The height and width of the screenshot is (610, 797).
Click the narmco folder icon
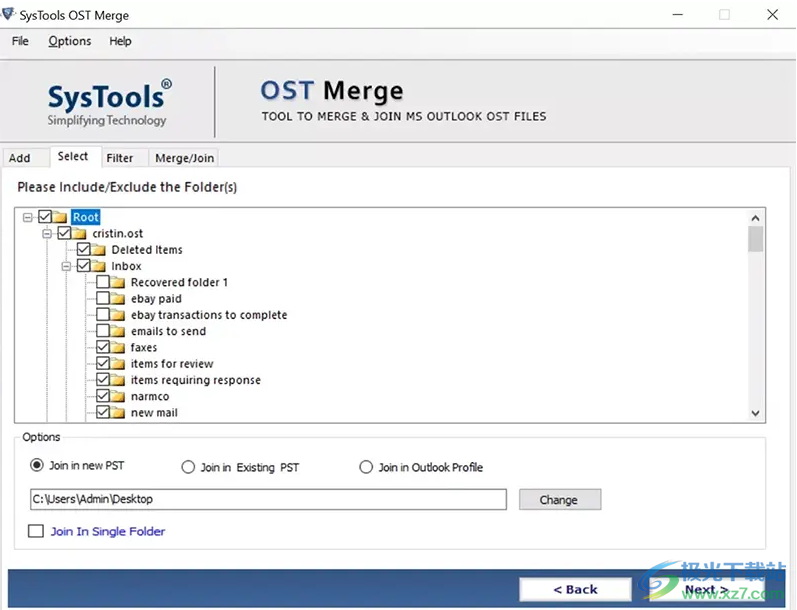pos(118,397)
